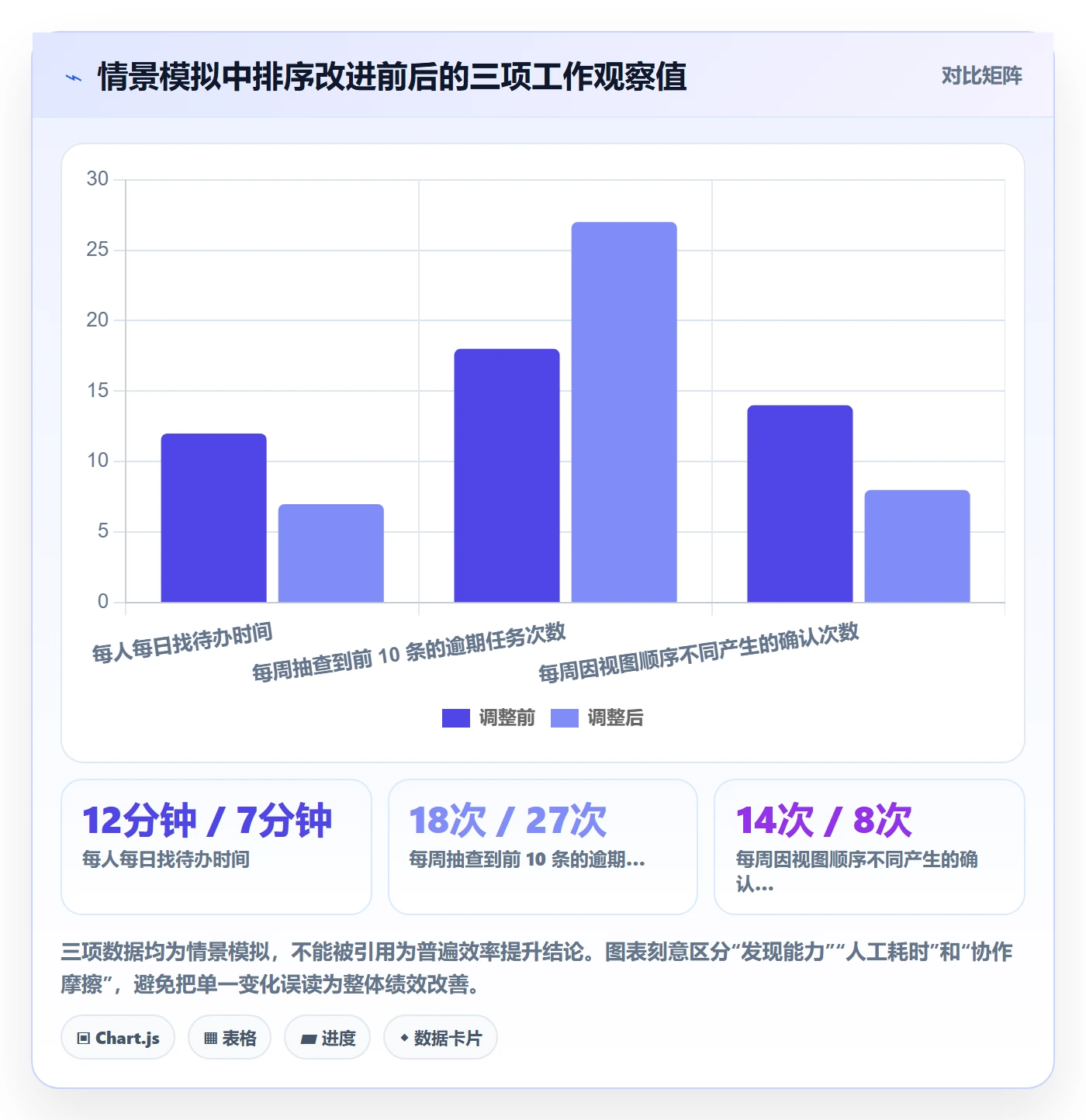Click the footnote paragraph starting 三项数据均为情景模拟
This screenshot has height=1120, width=1086.
[x=537, y=968]
